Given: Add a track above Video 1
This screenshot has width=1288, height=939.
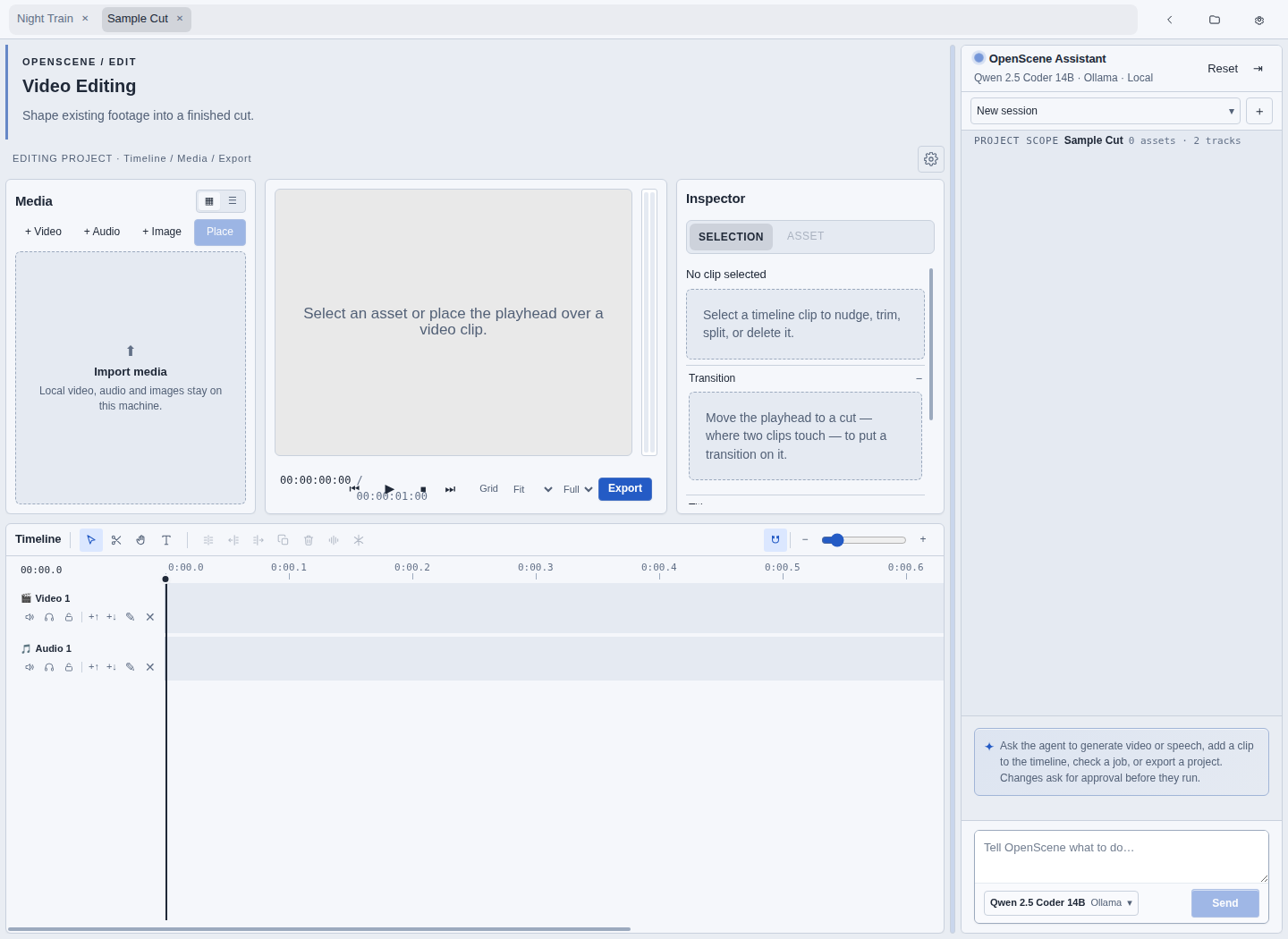Looking at the screenshot, I should point(94,617).
